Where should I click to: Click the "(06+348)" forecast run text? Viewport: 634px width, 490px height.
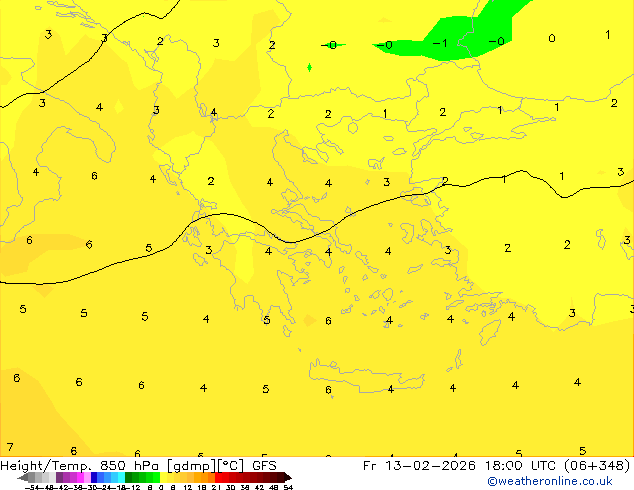point(598,466)
